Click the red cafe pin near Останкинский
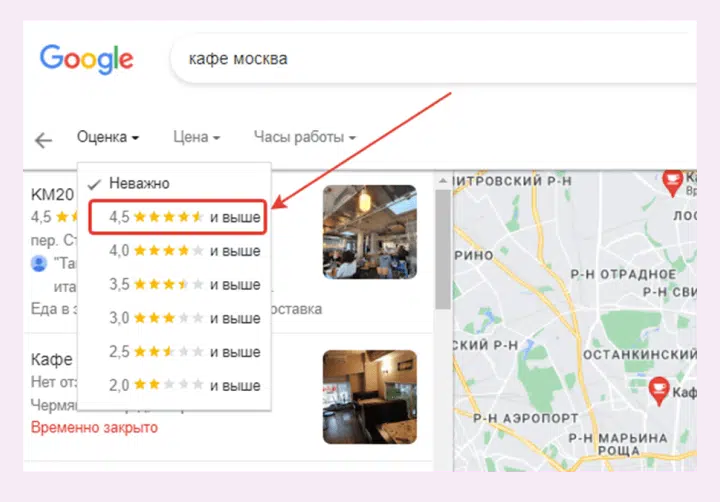The height and width of the screenshot is (502, 720). point(659,391)
